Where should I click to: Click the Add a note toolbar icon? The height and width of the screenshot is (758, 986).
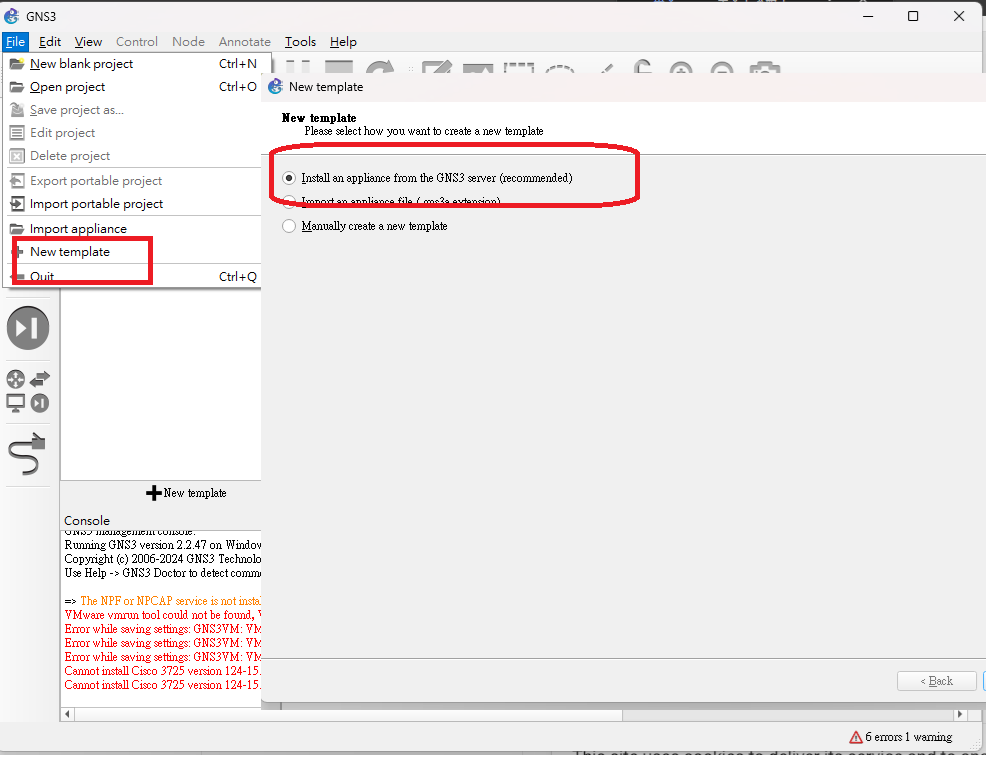436,68
